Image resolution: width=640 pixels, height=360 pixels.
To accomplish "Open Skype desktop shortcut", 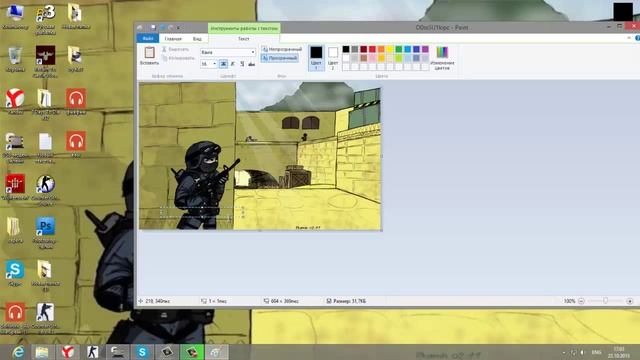I will 15,273.
